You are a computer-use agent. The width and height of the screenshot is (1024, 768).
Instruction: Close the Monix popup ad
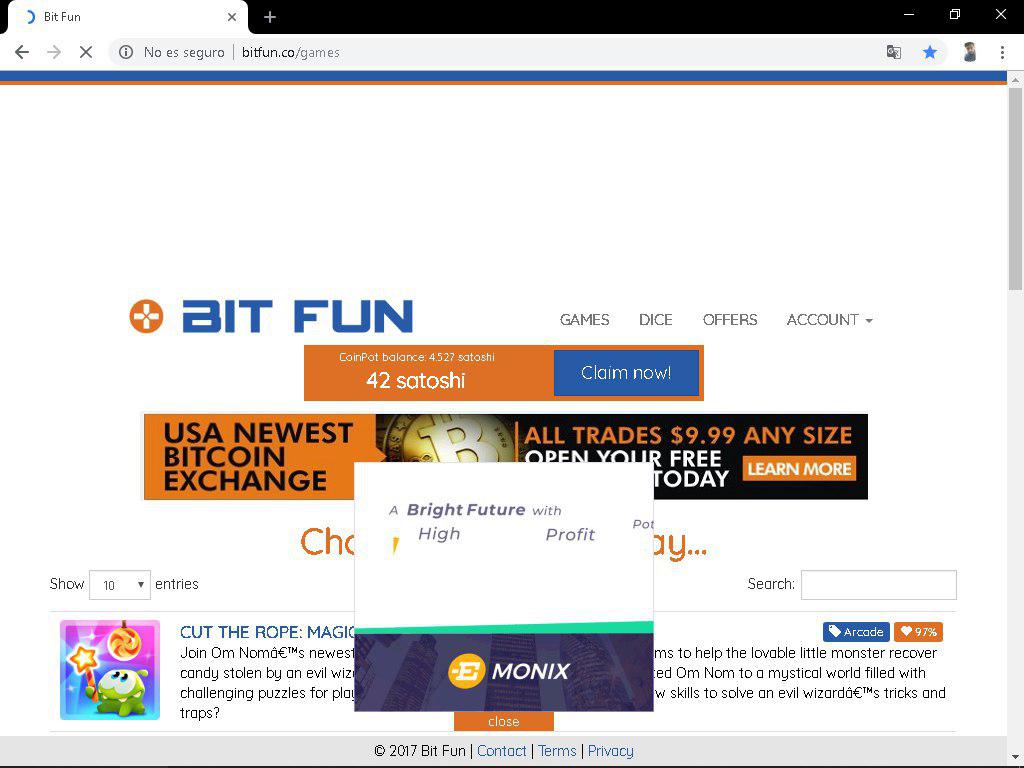pos(504,721)
